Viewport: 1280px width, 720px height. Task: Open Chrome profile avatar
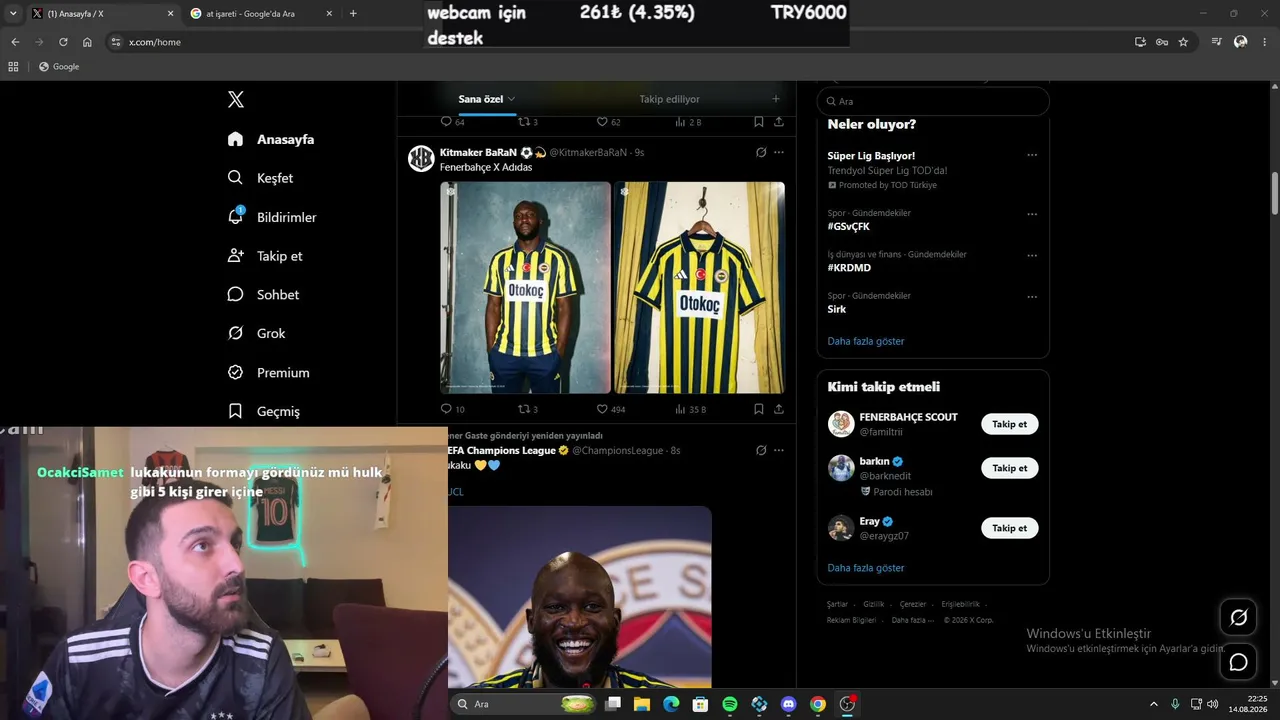[1241, 42]
